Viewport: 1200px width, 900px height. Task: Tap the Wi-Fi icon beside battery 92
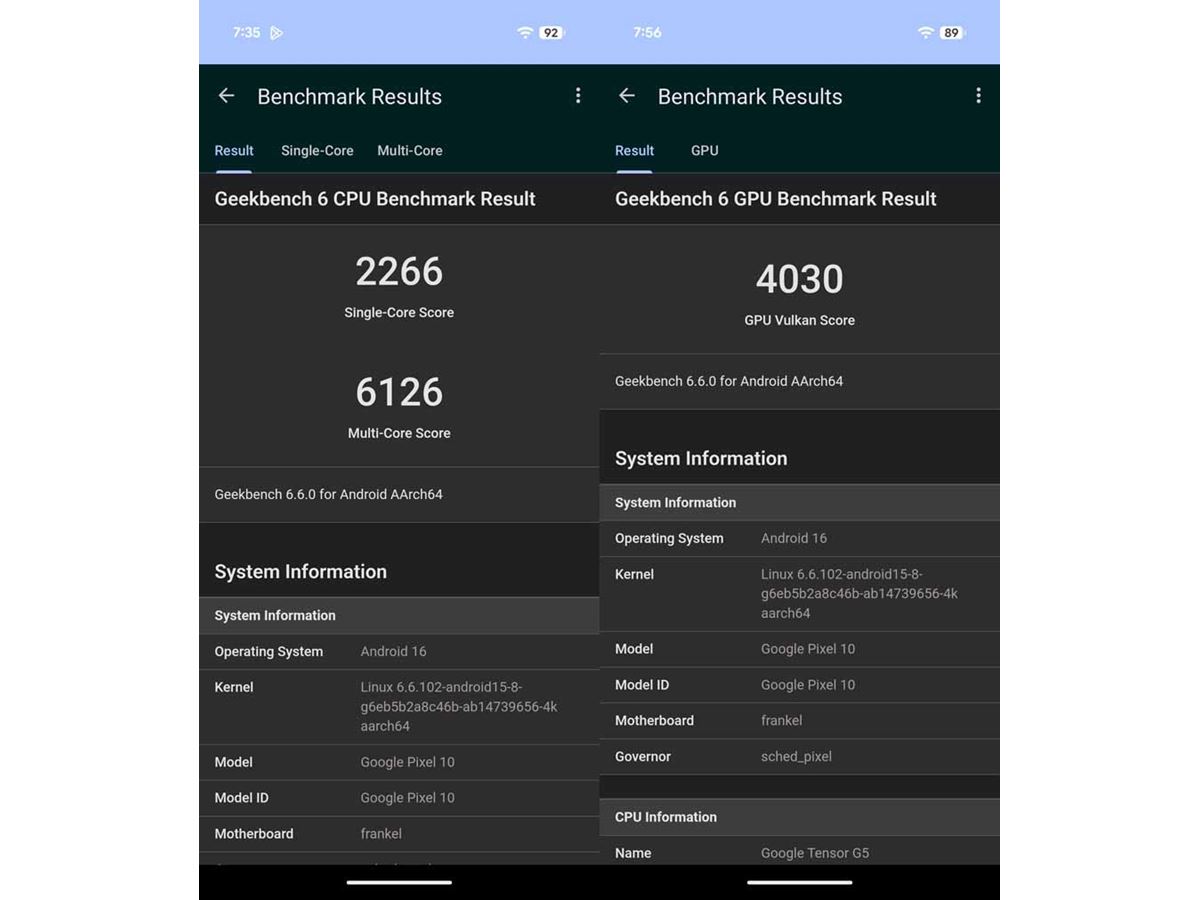tap(525, 33)
